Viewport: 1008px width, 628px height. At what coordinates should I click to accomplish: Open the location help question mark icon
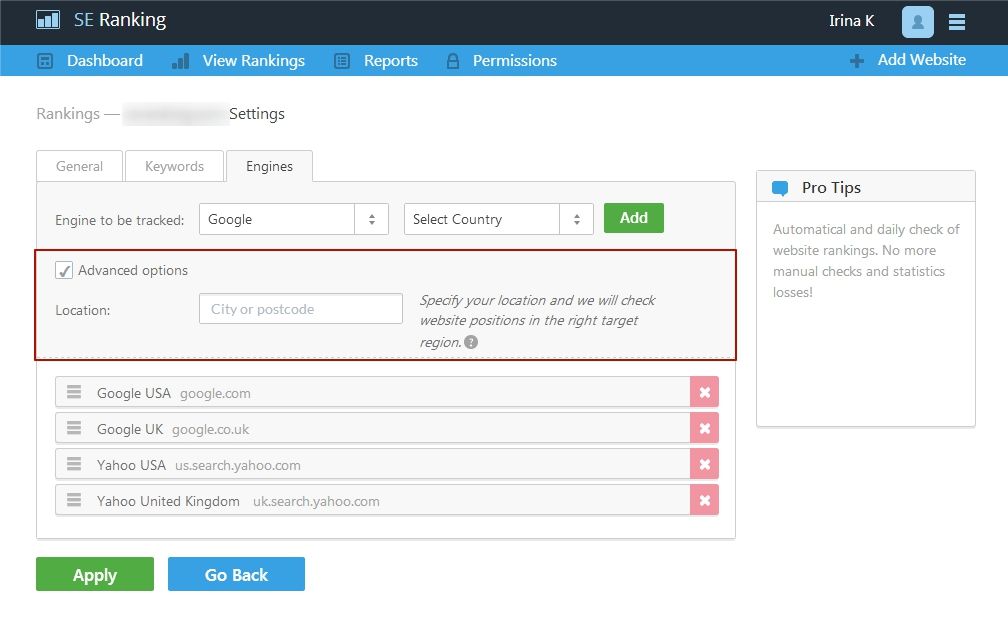point(471,342)
